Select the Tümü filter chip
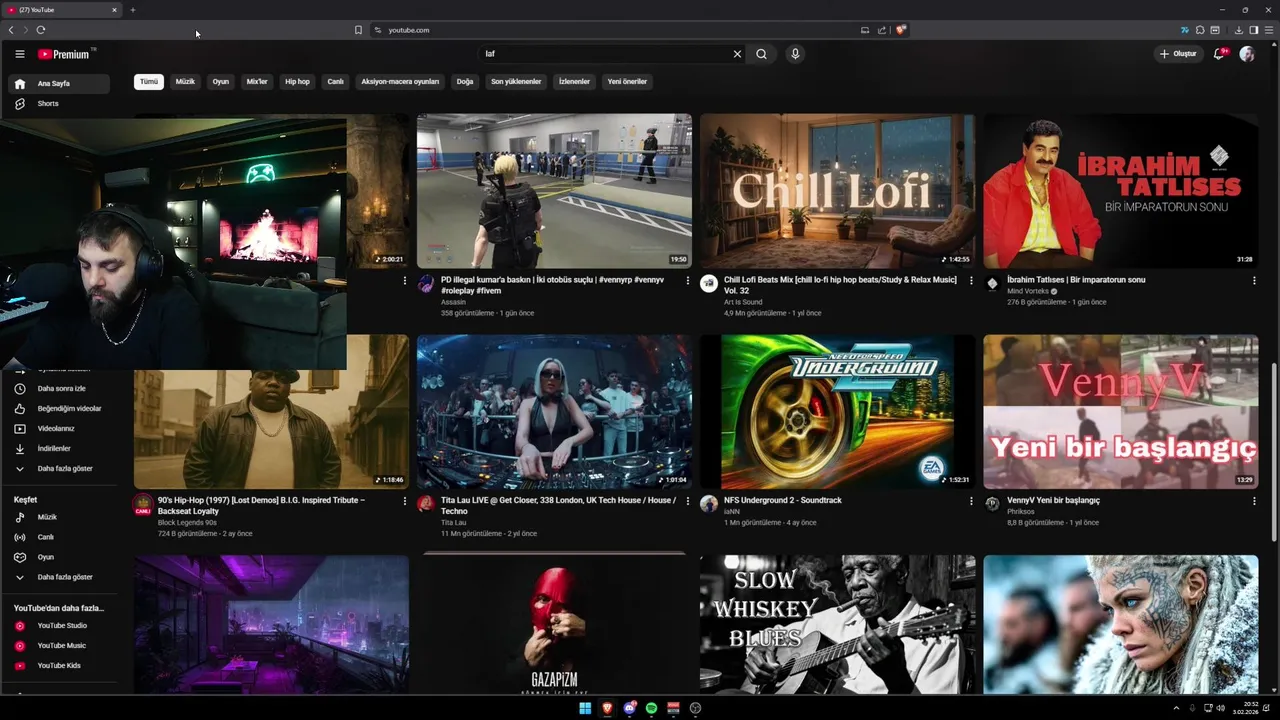This screenshot has height=720, width=1280. (x=149, y=82)
